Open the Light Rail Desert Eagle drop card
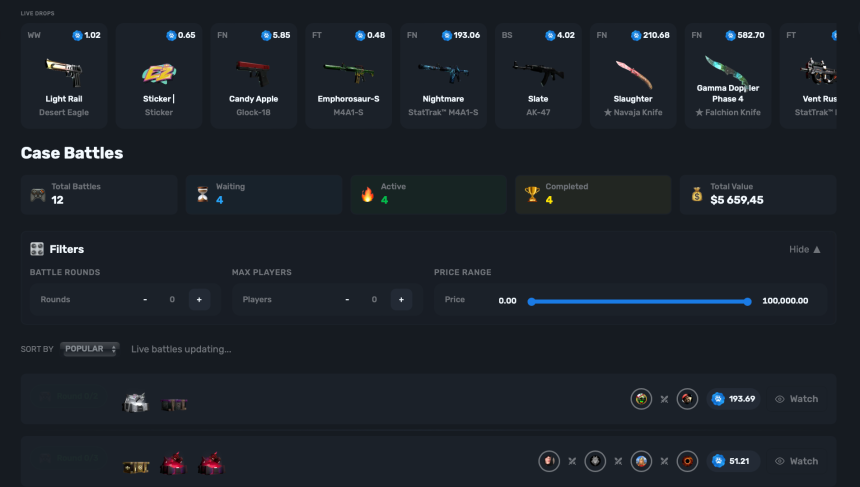Viewport: 860px width, 487px height. (x=64, y=76)
